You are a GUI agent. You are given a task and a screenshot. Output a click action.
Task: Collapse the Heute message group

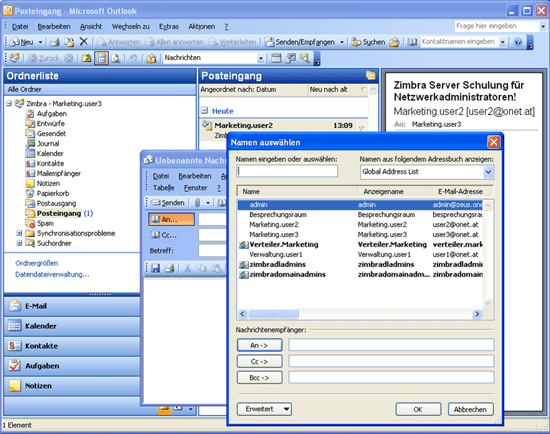click(x=204, y=111)
